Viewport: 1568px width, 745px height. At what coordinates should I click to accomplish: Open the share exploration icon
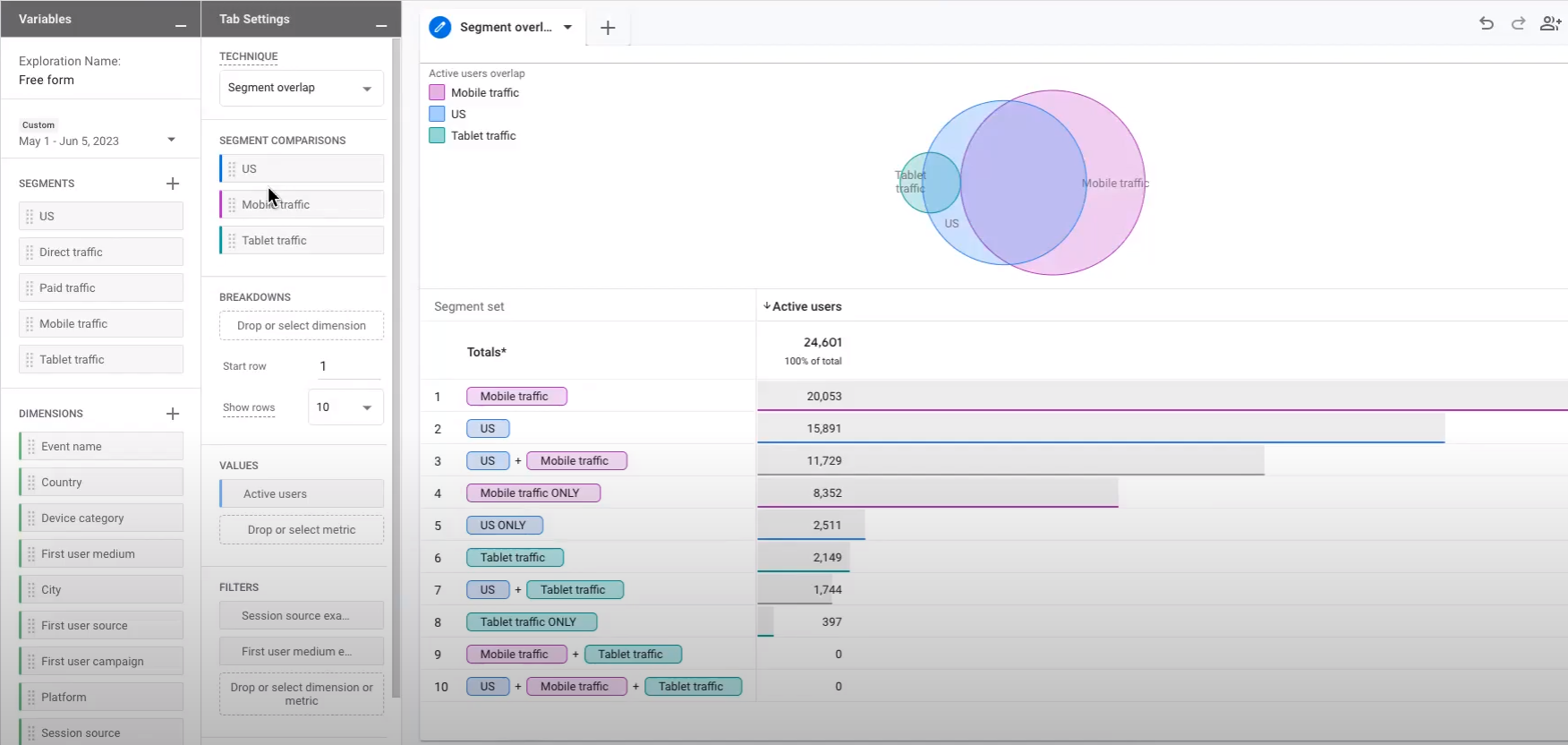pos(1550,24)
